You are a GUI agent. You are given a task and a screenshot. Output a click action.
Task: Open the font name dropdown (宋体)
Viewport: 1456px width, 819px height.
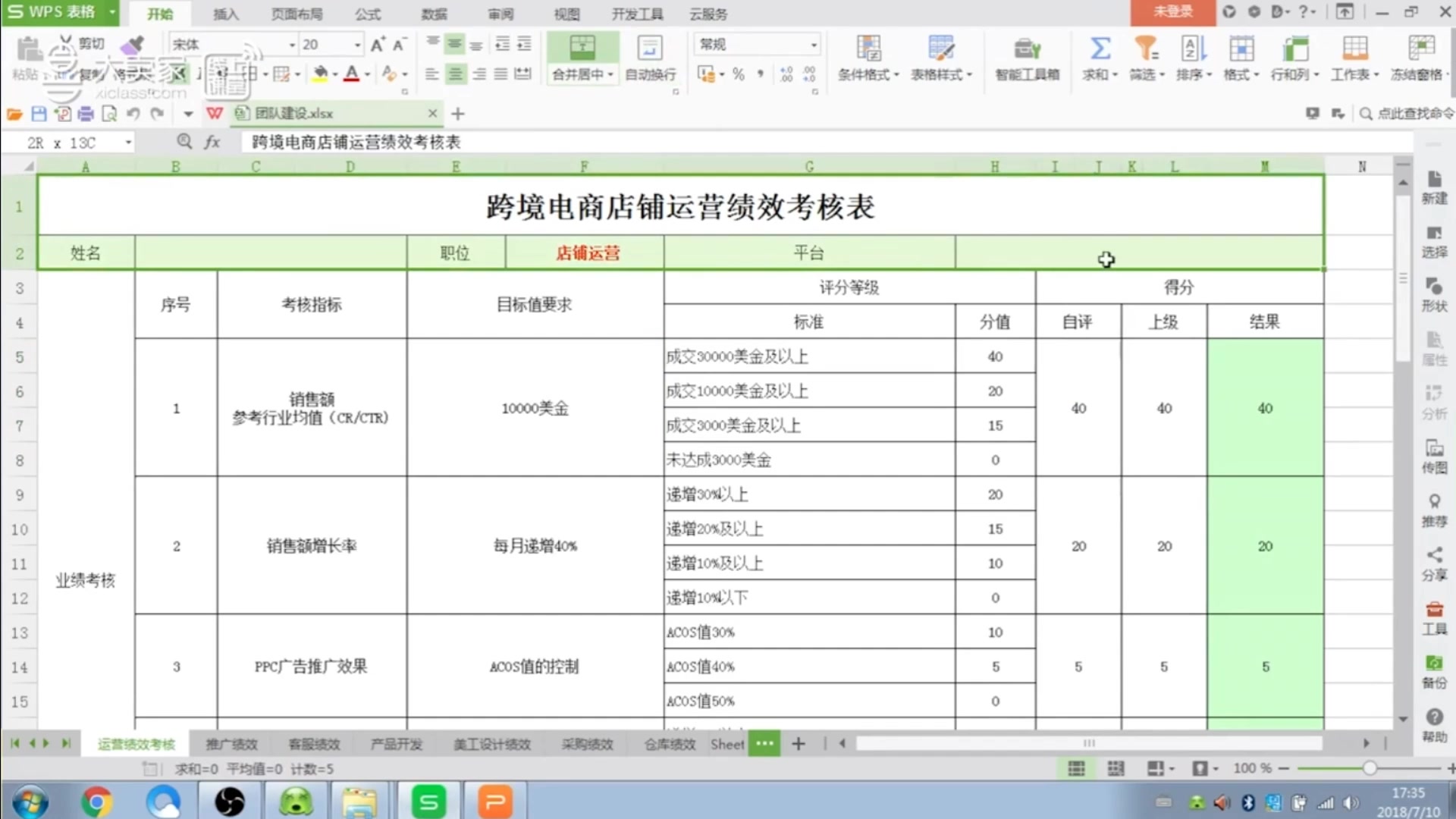[291, 45]
